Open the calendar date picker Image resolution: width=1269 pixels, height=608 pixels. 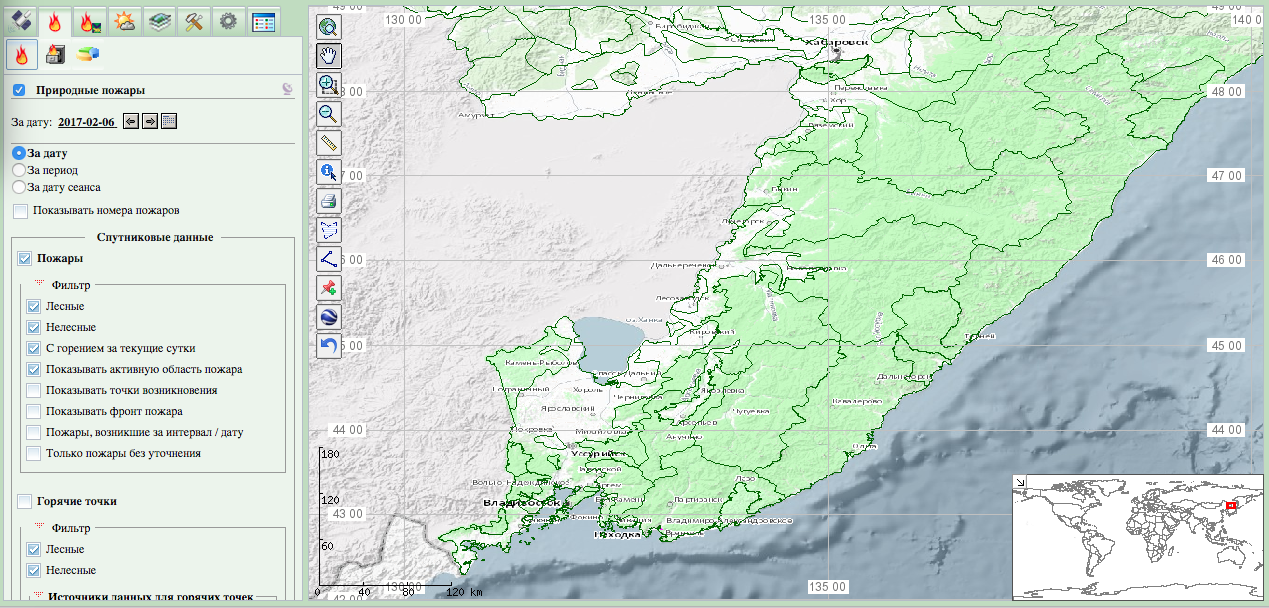tap(169, 121)
